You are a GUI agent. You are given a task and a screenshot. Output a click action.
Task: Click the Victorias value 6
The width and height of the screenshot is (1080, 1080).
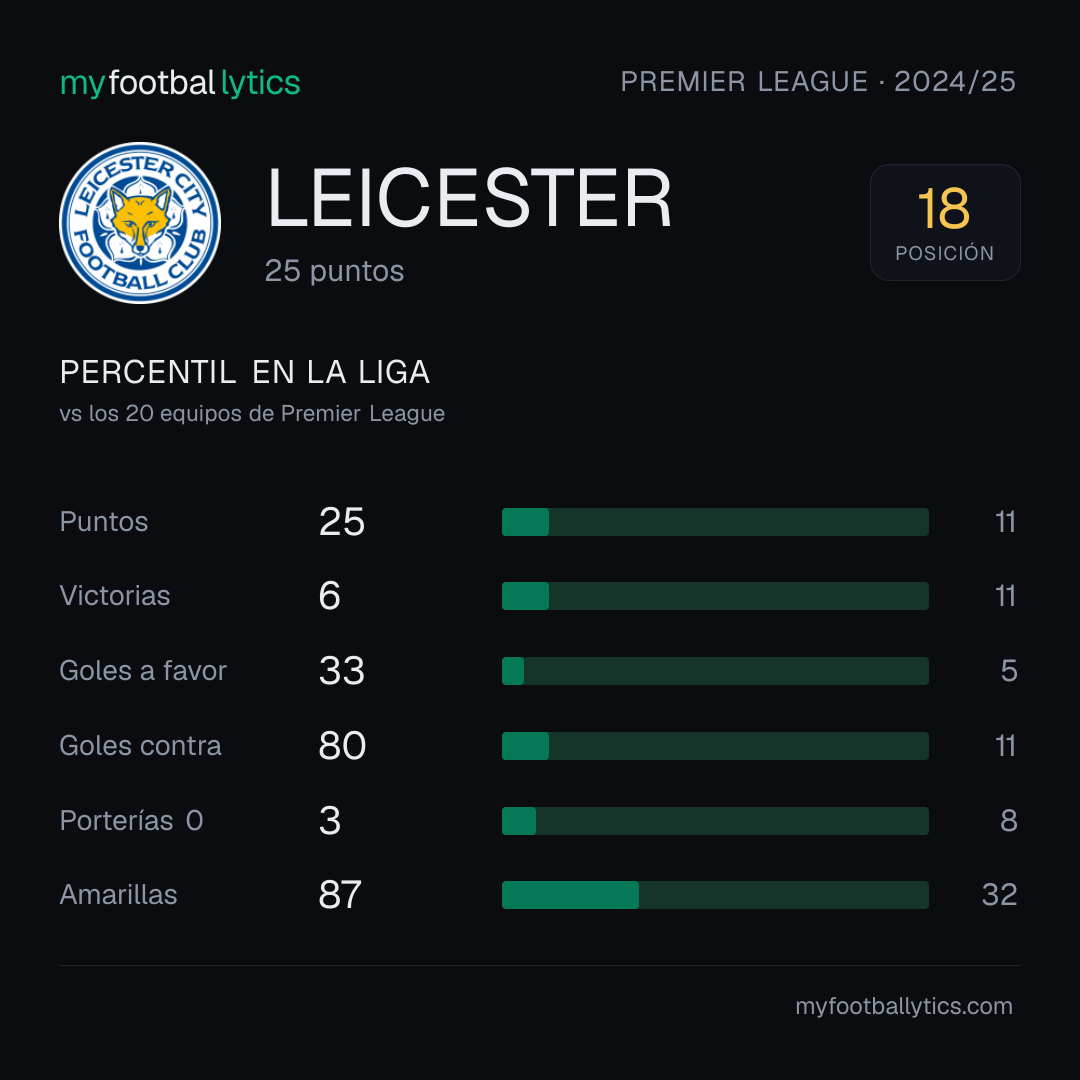point(329,596)
